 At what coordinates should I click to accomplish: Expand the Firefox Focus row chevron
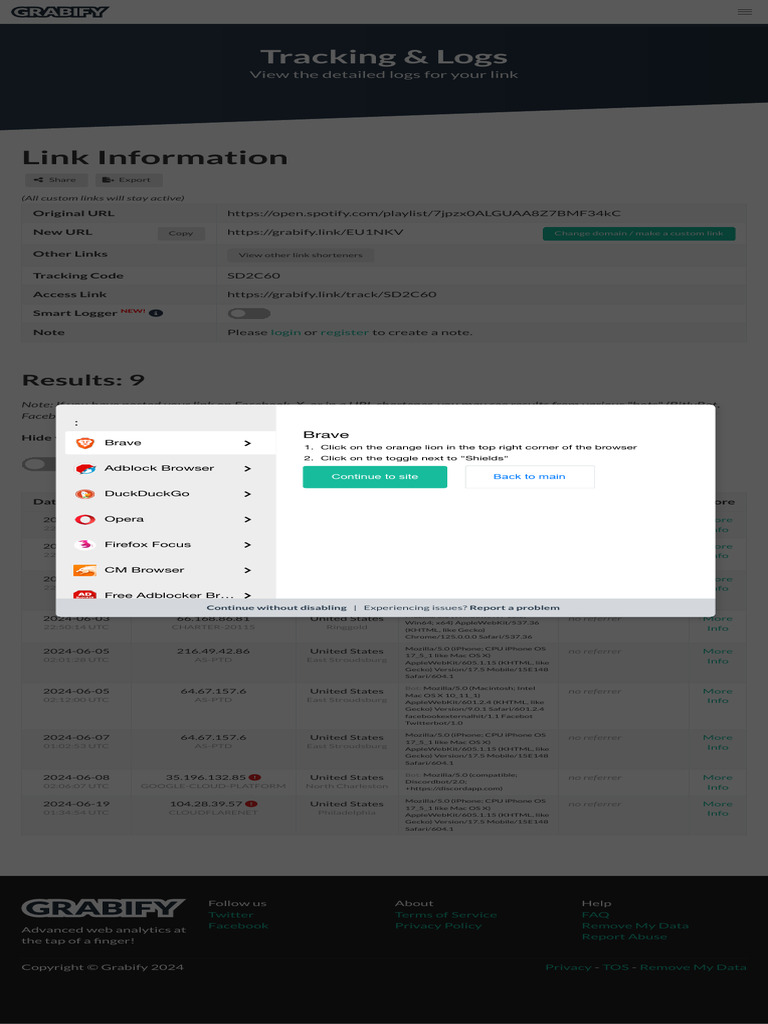pyautogui.click(x=248, y=545)
